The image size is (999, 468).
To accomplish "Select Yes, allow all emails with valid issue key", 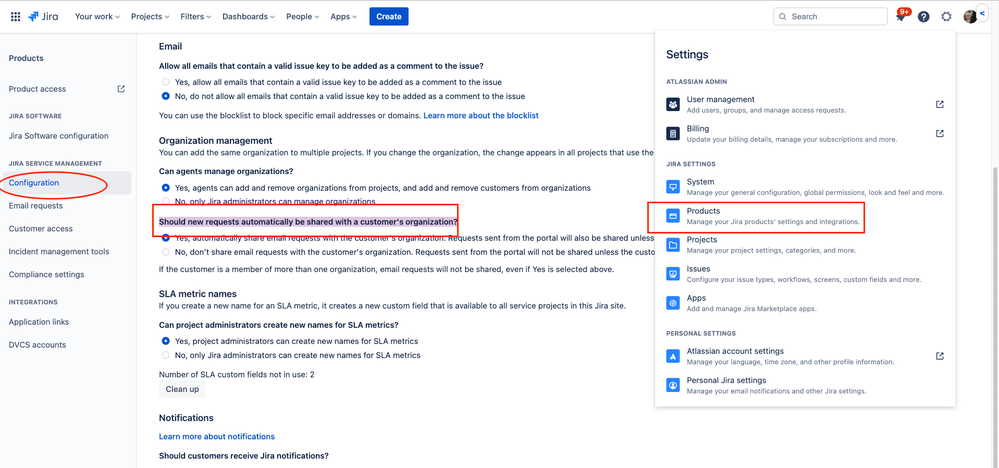I will [x=166, y=82].
